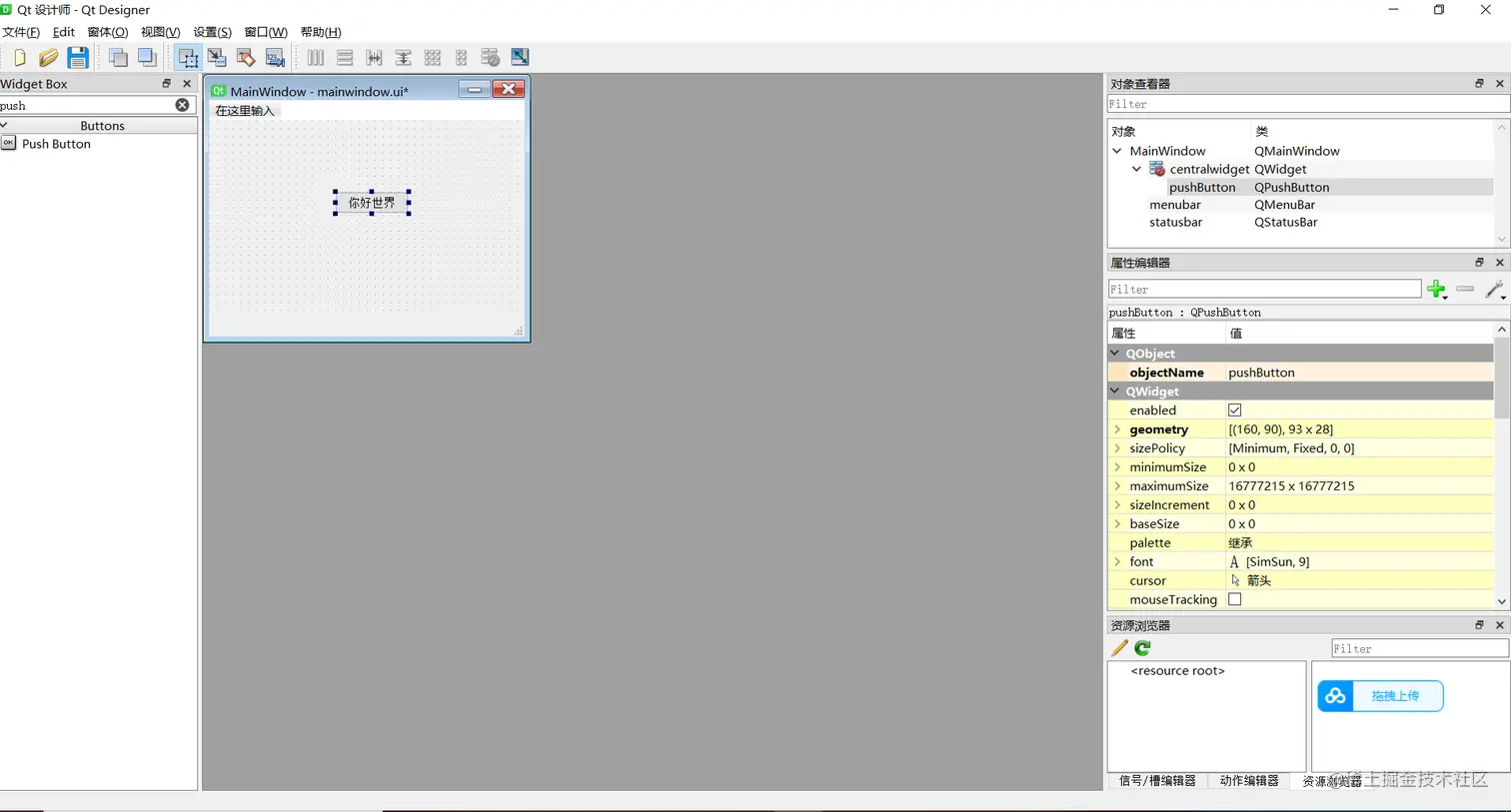Click the Send to Back toolbar icon

point(118,58)
